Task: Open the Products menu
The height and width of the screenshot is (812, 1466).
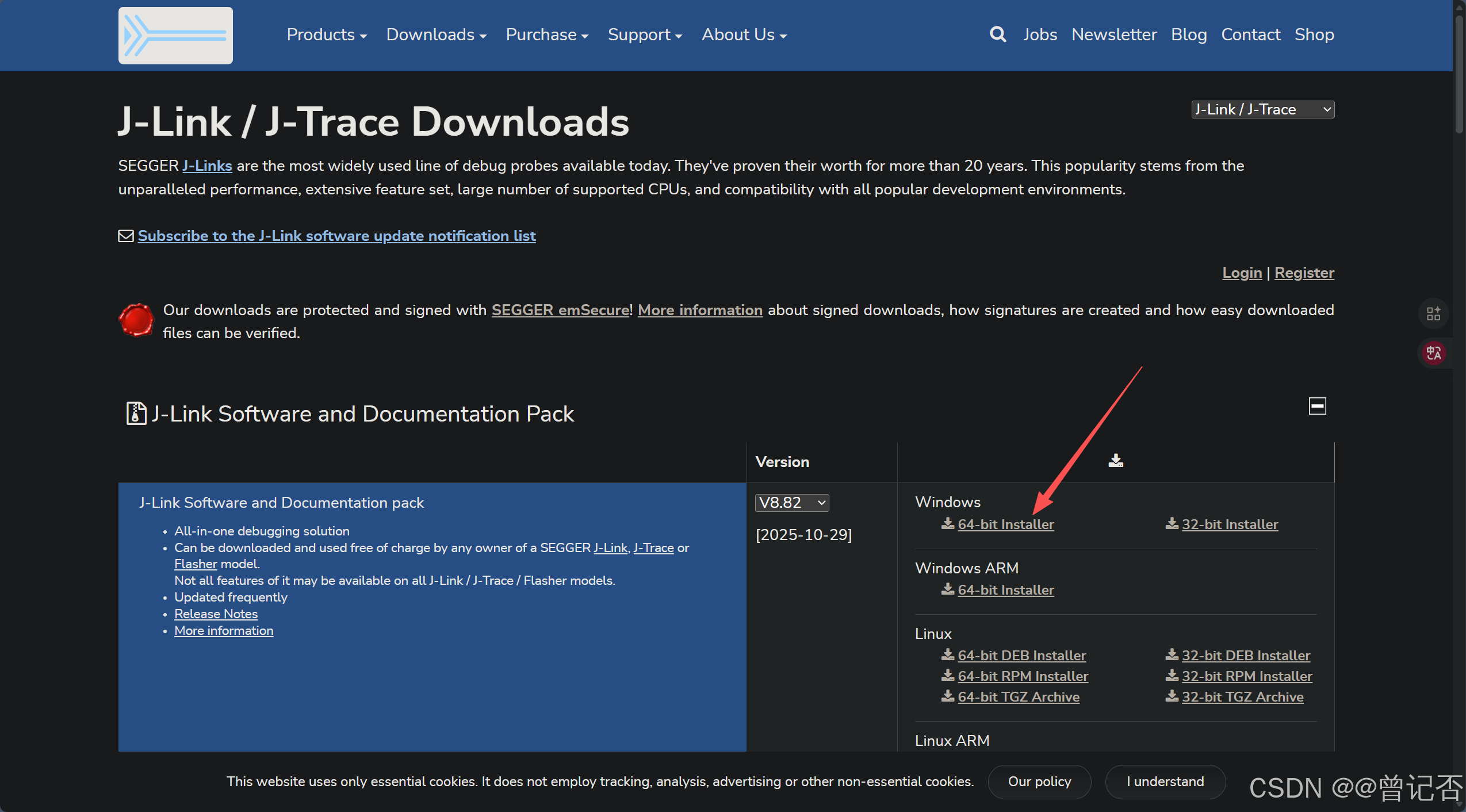Action: click(327, 35)
